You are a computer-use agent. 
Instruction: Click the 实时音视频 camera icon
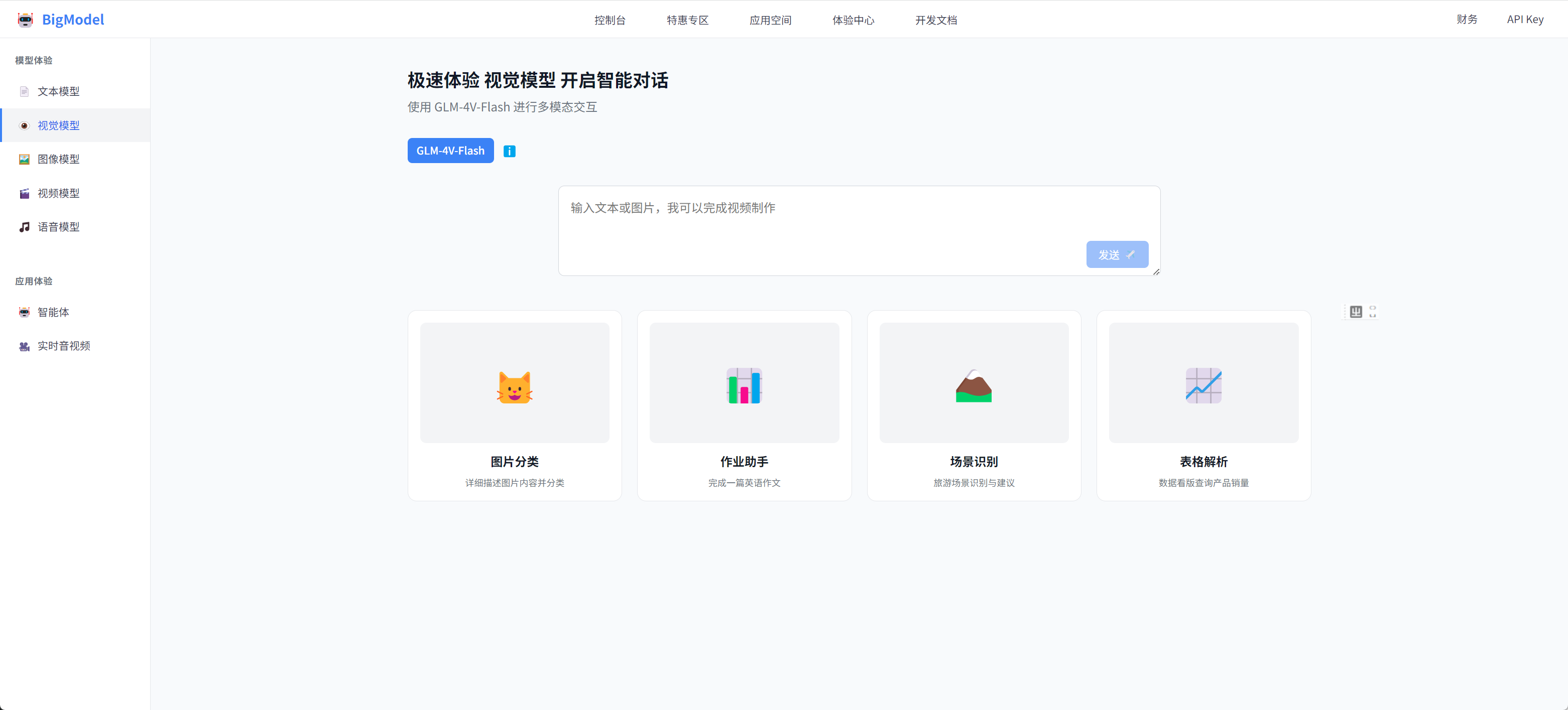[24, 346]
